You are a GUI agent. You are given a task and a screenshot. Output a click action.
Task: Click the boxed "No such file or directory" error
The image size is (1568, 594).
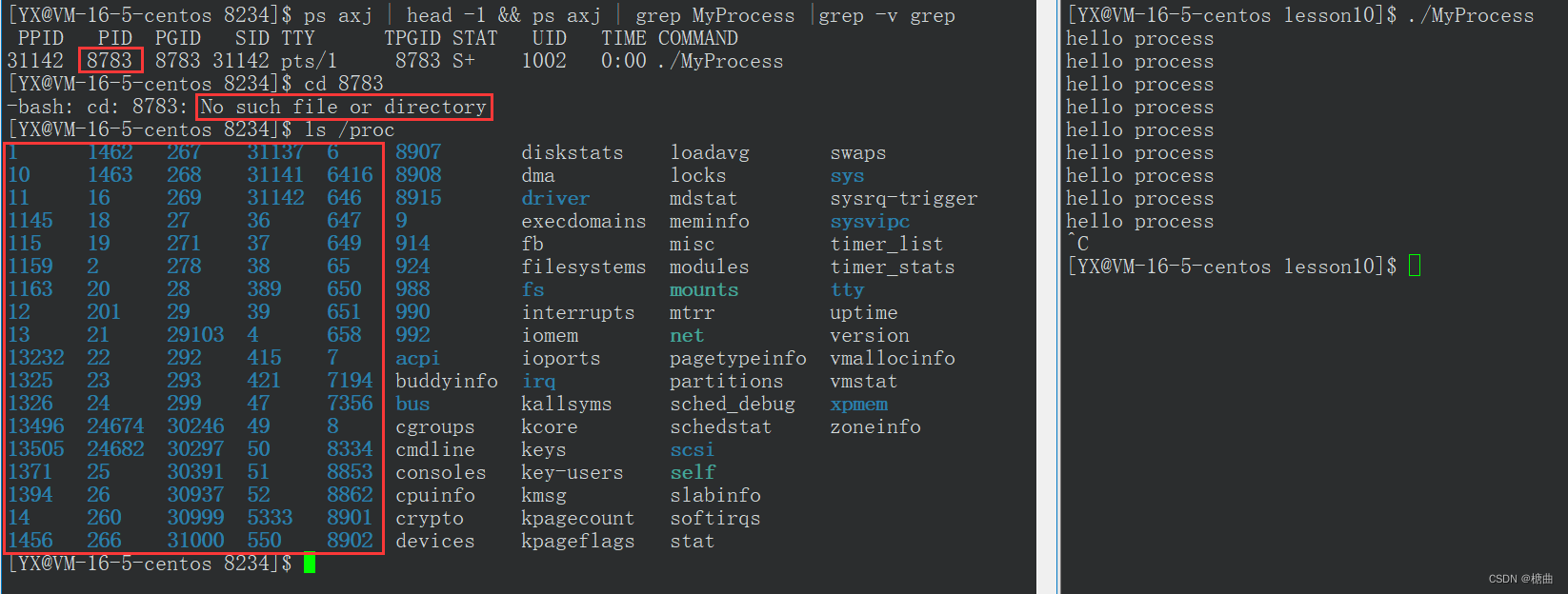344,107
